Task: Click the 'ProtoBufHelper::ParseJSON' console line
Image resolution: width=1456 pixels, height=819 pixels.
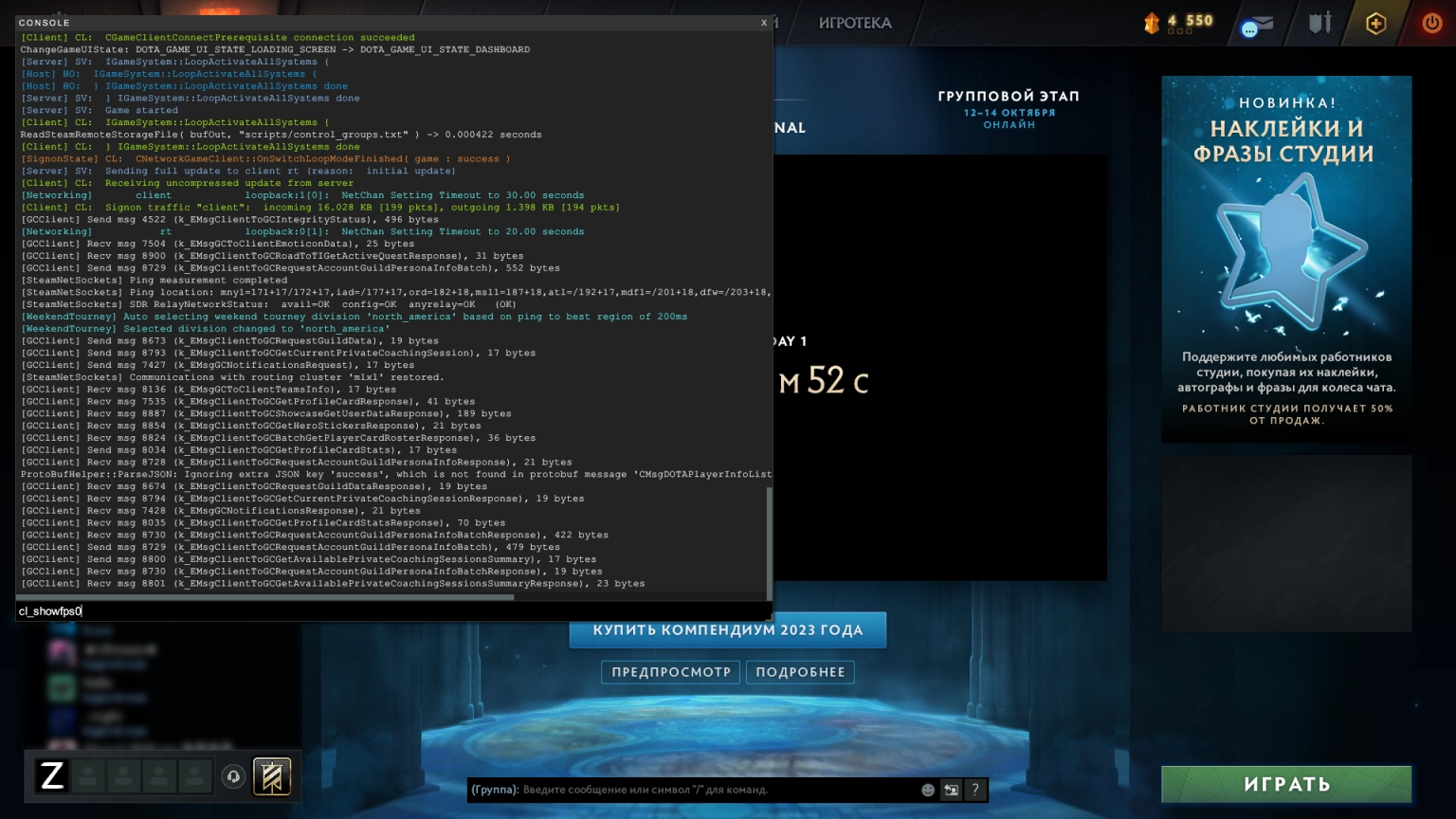Action: (396, 474)
